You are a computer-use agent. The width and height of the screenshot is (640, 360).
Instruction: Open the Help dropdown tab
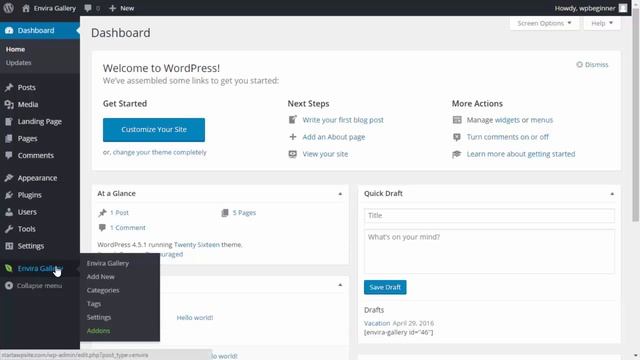(602, 23)
